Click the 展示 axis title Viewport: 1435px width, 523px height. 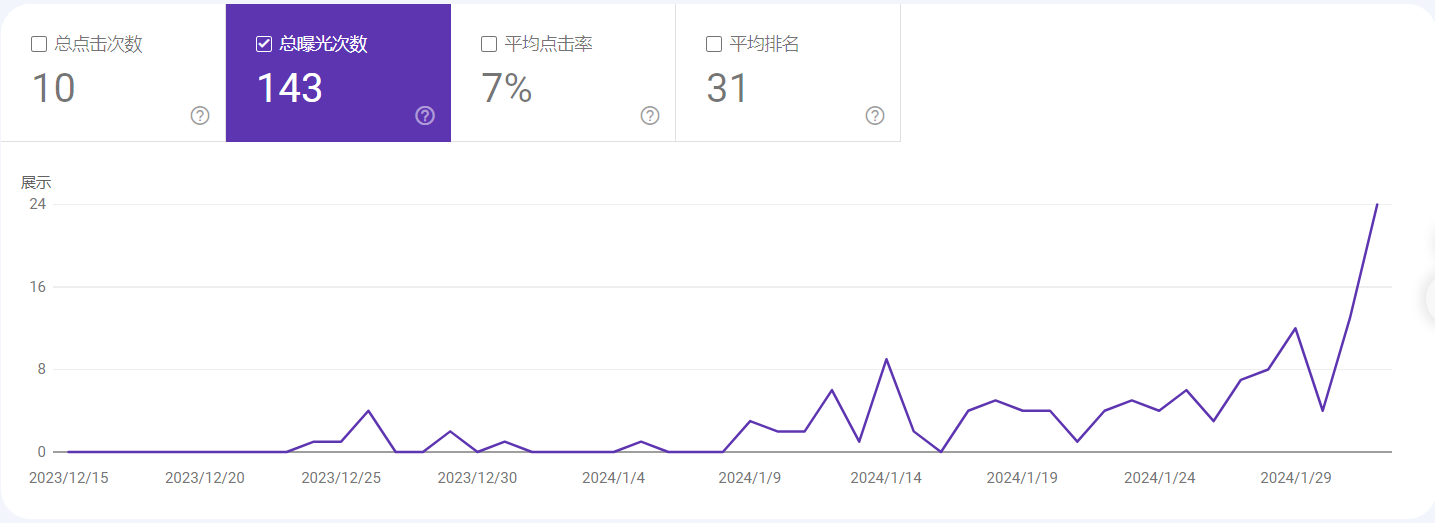(x=36, y=183)
